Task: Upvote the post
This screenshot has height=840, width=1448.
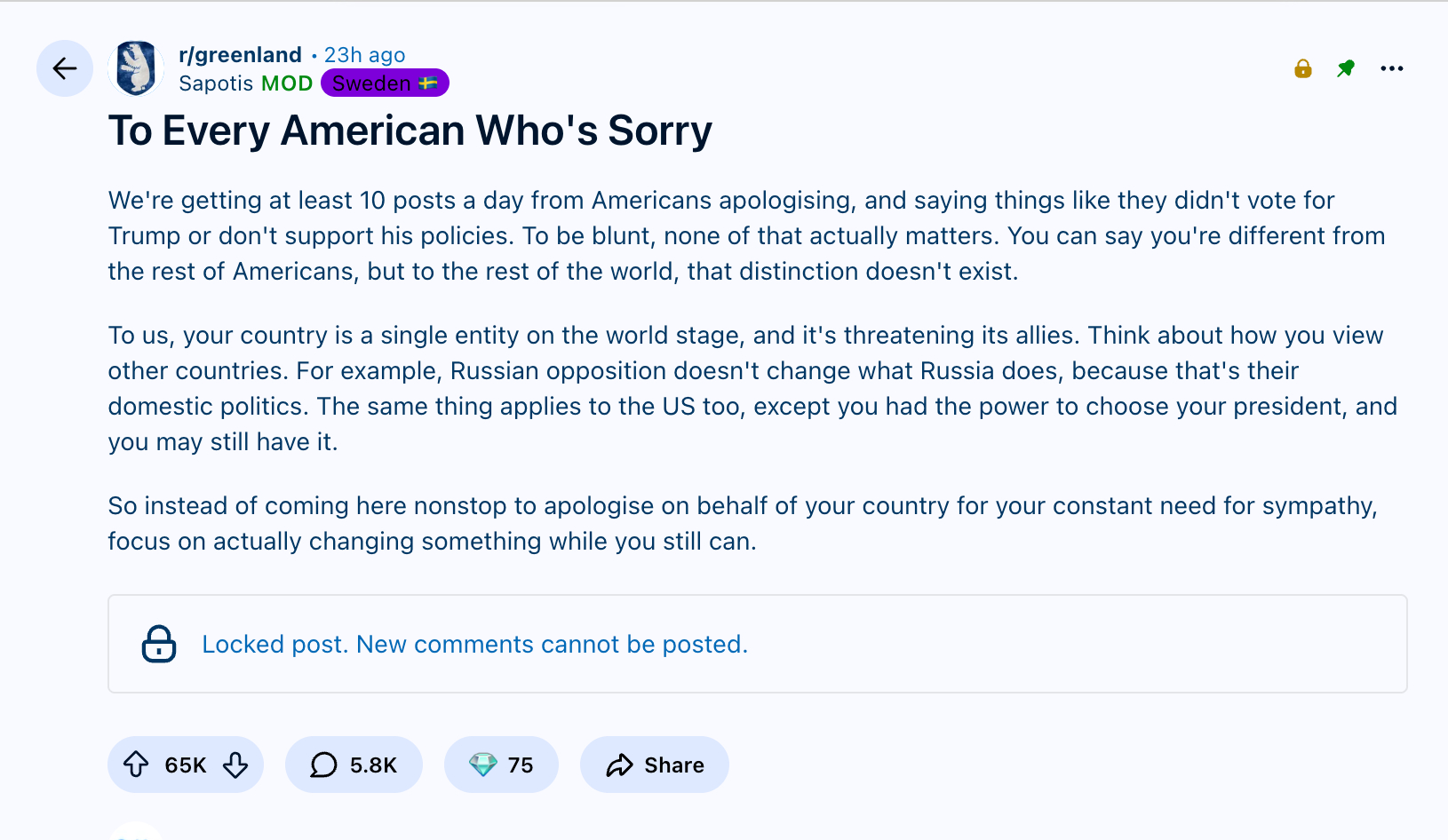Action: [x=136, y=765]
